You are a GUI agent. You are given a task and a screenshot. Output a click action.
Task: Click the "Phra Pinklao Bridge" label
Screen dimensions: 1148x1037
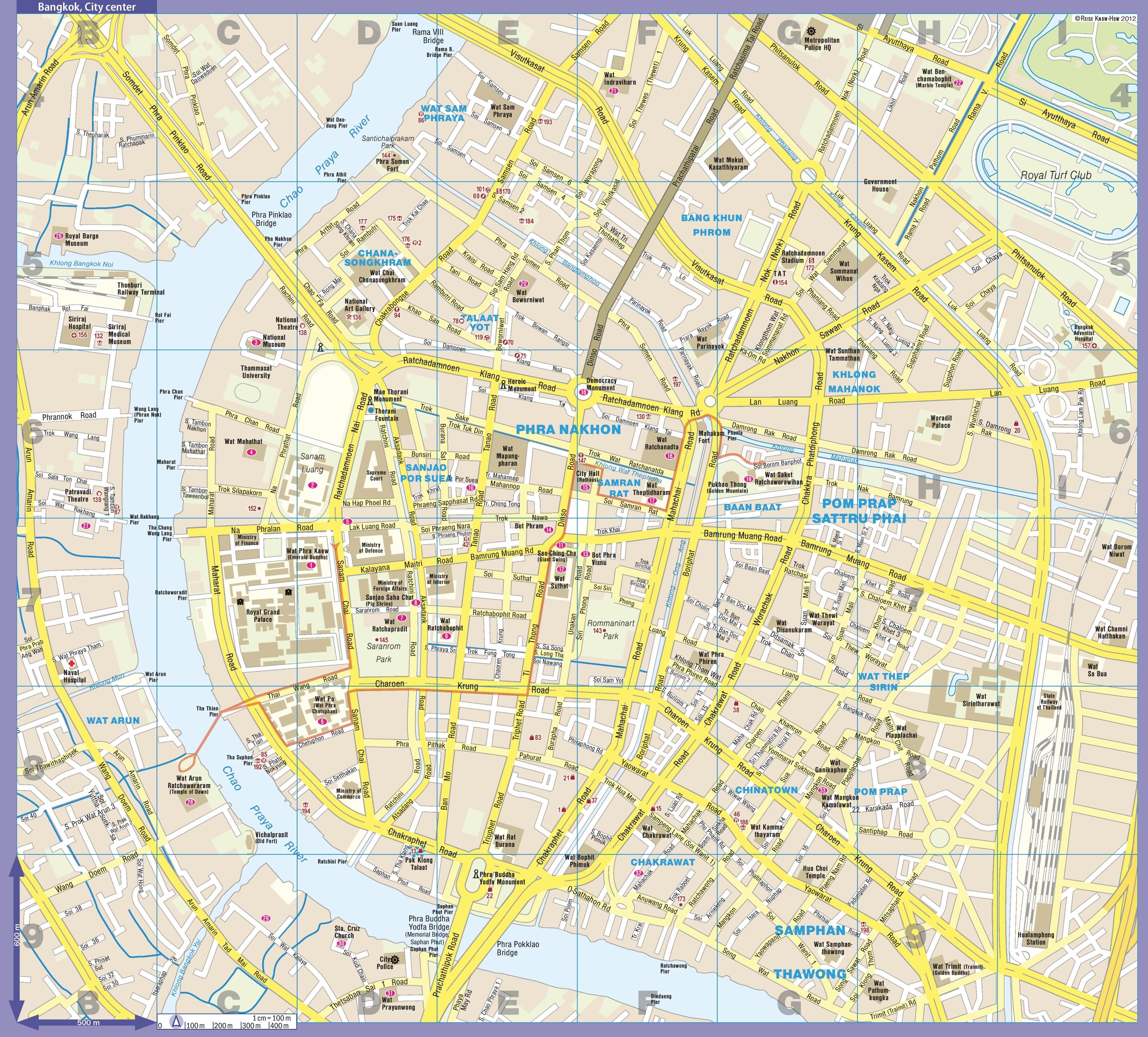coord(272,219)
